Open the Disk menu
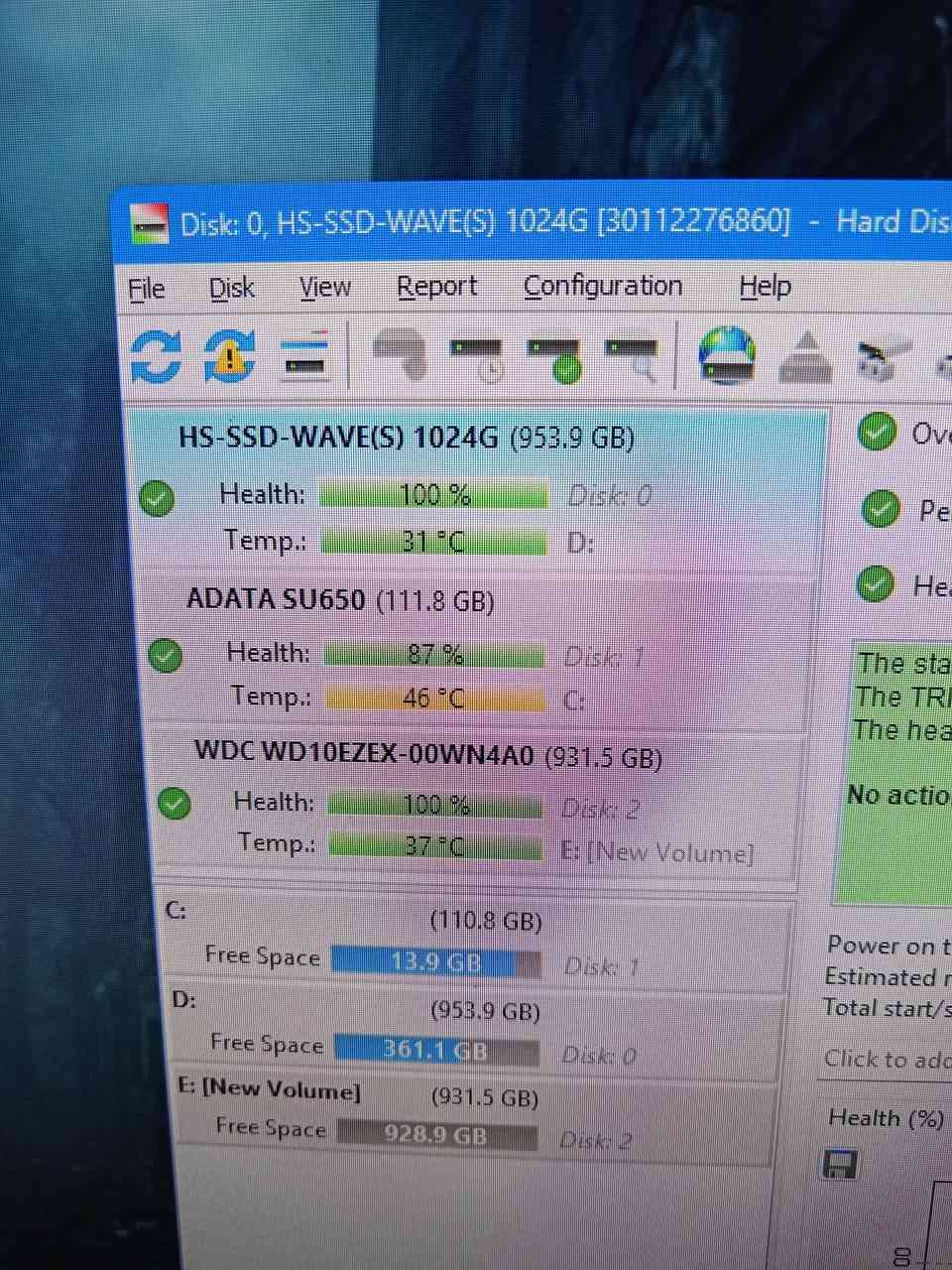This screenshot has height=1270, width=952. (x=231, y=288)
